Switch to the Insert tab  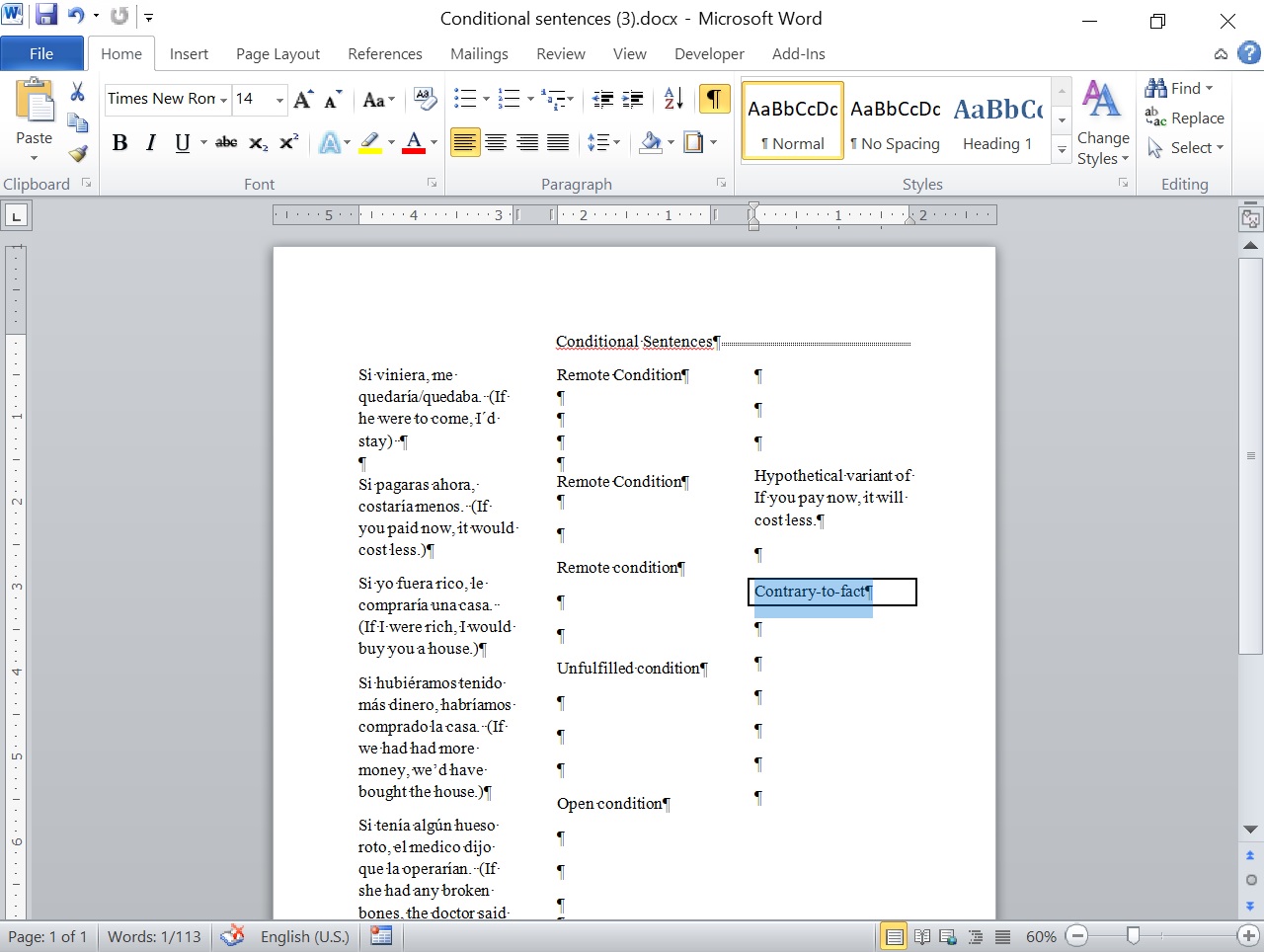[x=189, y=54]
